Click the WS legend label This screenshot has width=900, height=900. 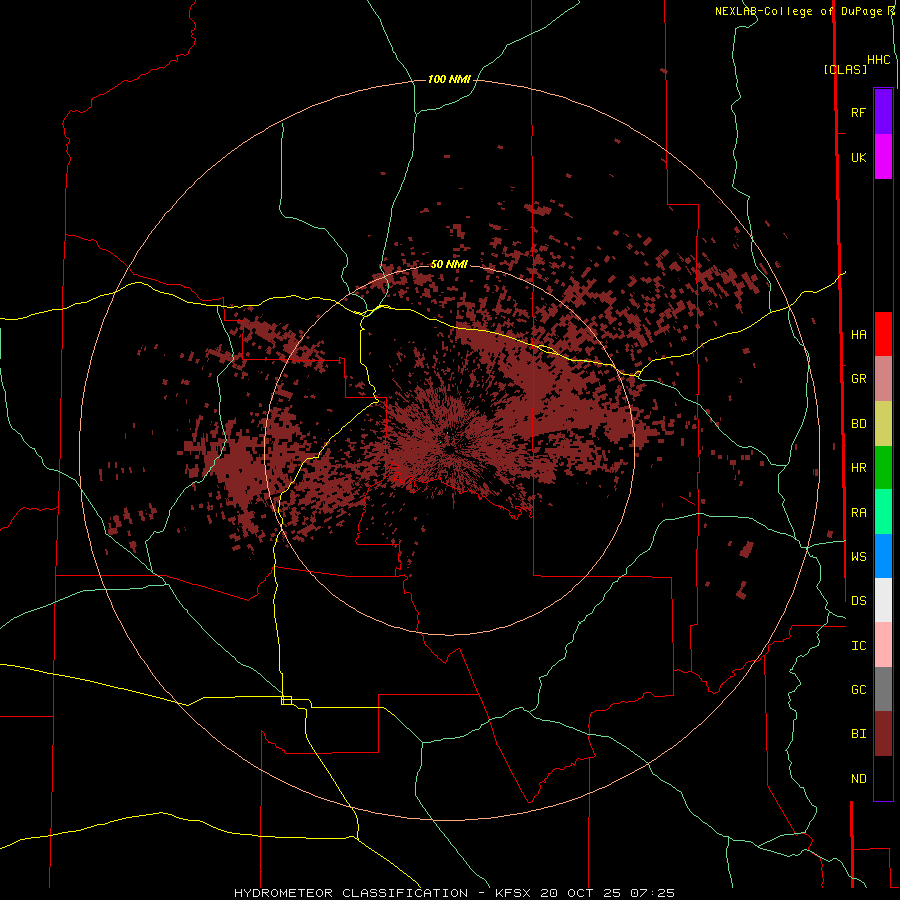[x=858, y=556]
